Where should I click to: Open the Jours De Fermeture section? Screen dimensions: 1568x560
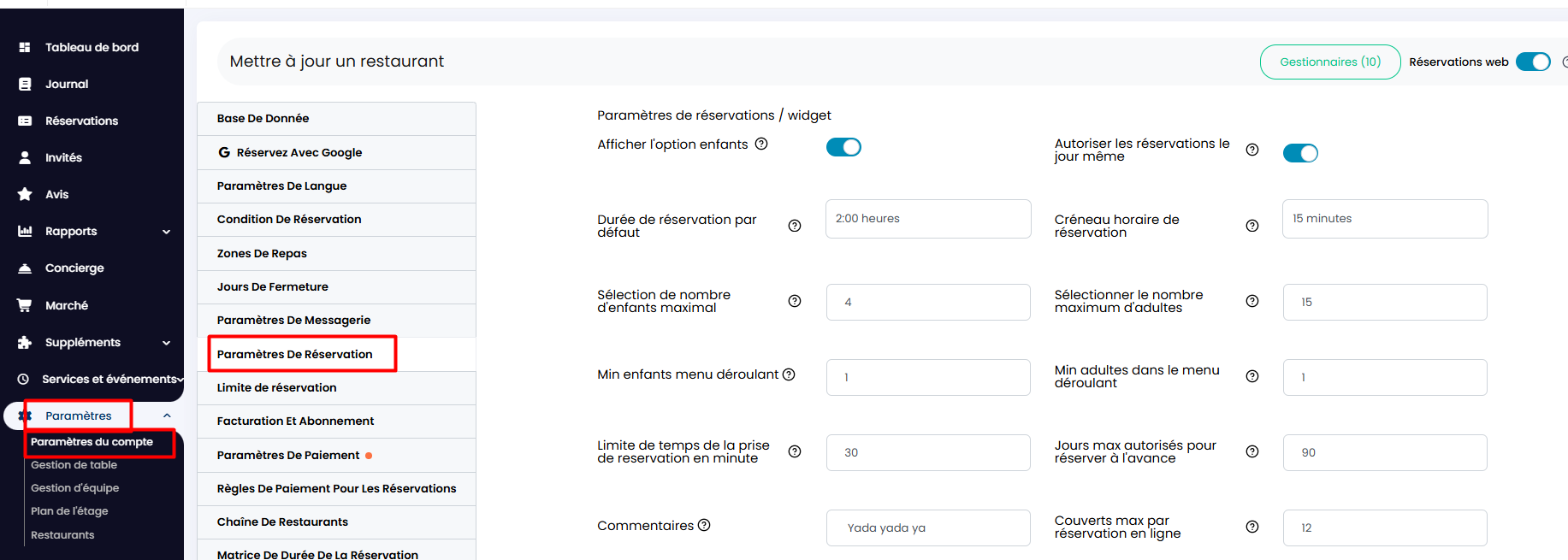336,286
